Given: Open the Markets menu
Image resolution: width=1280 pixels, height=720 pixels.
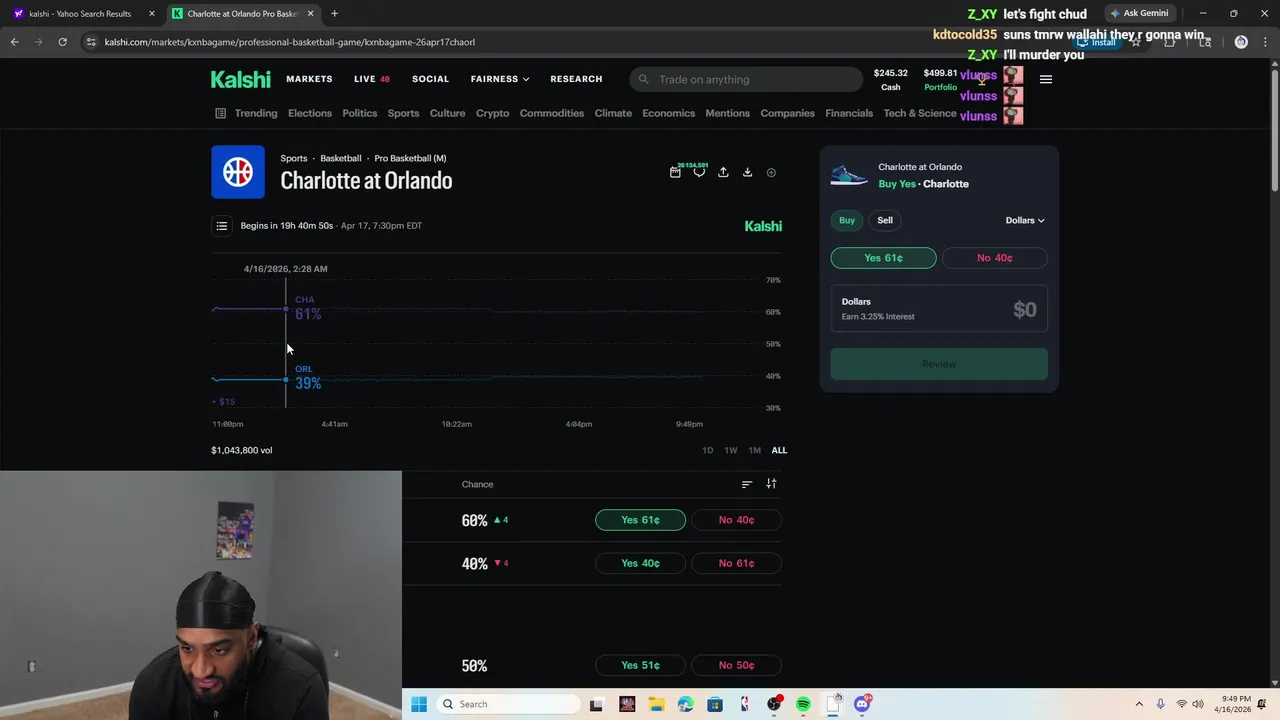Looking at the screenshot, I should 309,79.
